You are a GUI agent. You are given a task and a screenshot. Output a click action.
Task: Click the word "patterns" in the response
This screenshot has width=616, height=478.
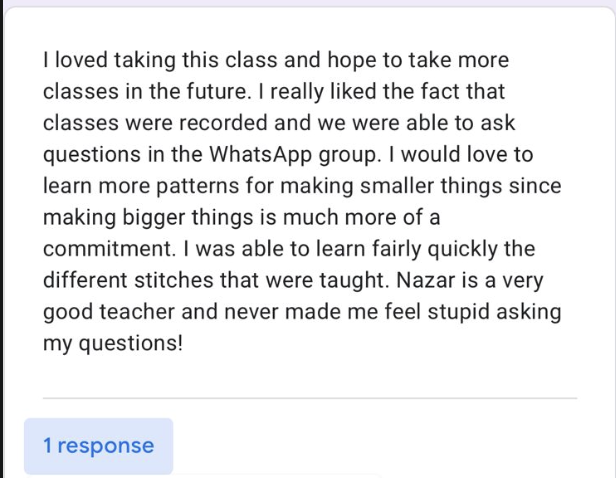click(x=198, y=186)
